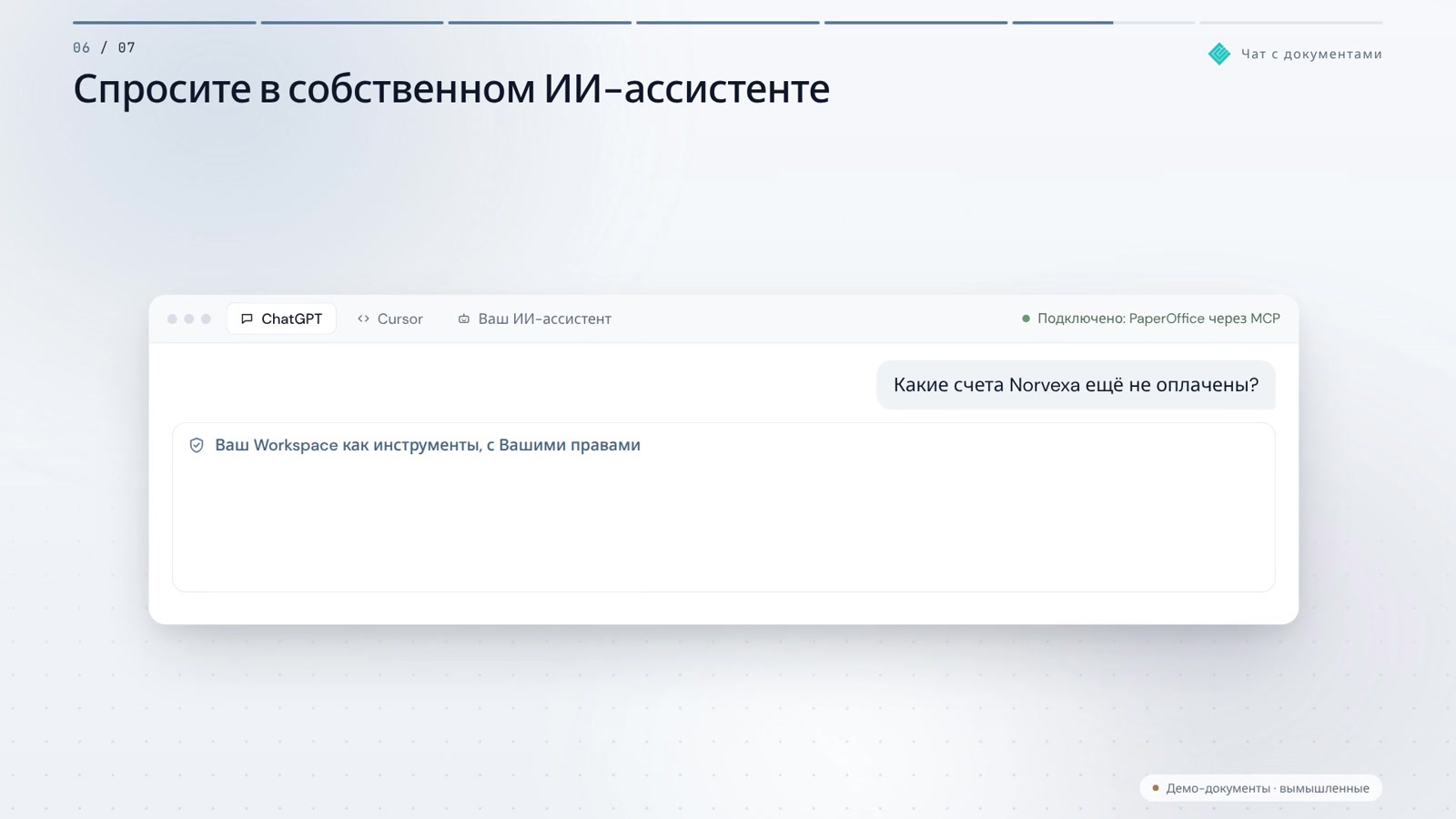Click the heading Спросите в собственном ИИ-ассистенте
1456x819 pixels.
click(x=451, y=89)
